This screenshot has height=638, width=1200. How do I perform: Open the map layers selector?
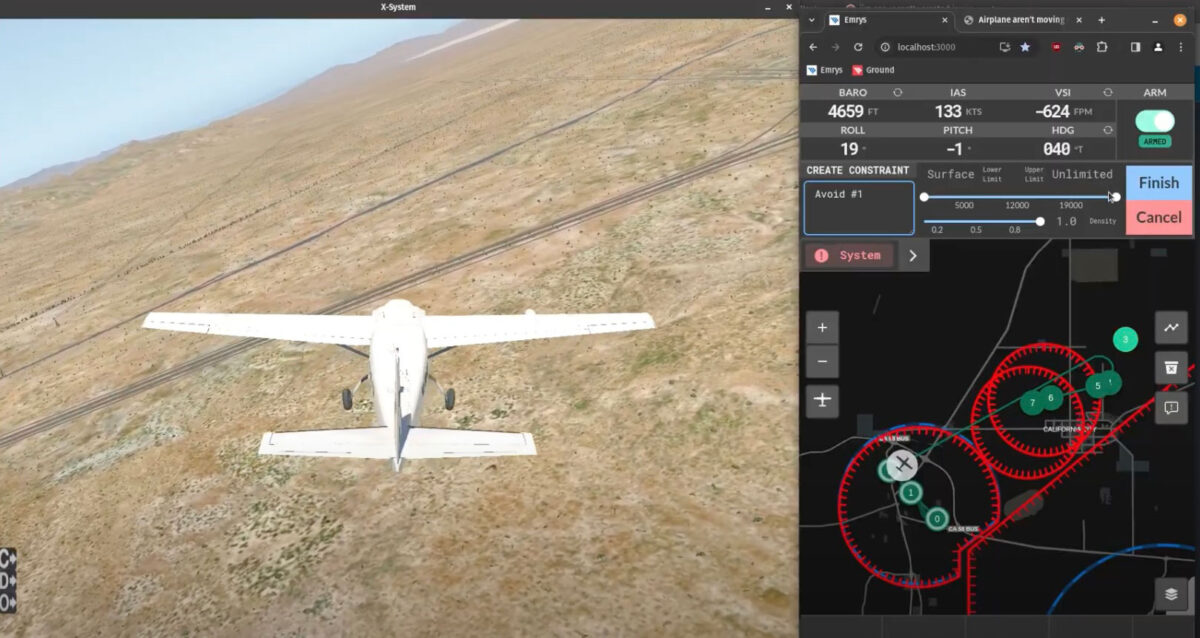coord(1171,594)
